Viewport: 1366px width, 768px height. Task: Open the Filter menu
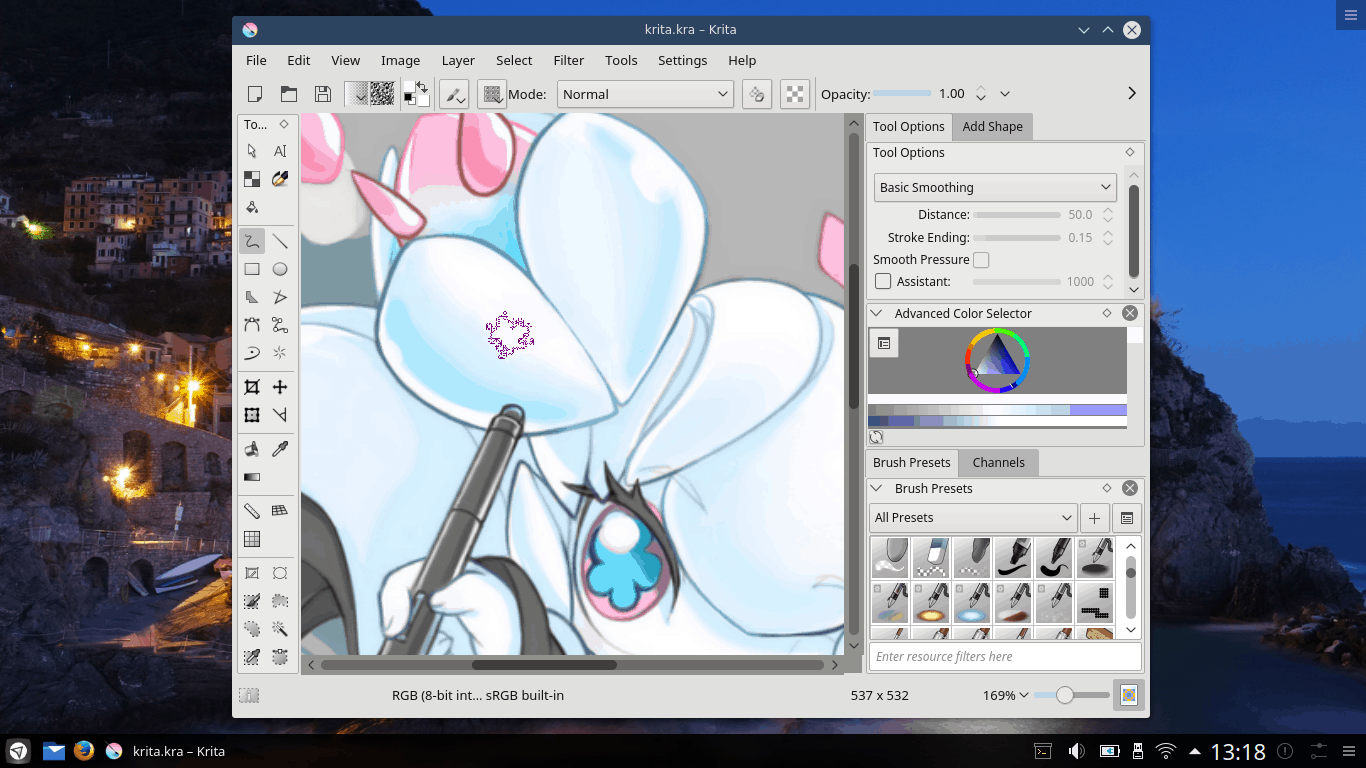click(x=569, y=60)
